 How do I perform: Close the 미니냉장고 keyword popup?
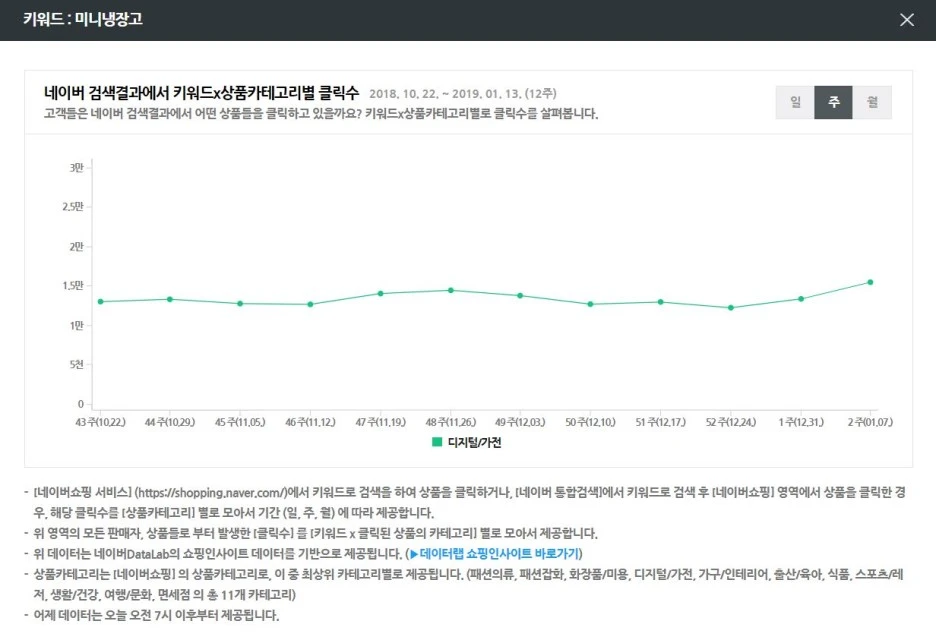coord(906,19)
